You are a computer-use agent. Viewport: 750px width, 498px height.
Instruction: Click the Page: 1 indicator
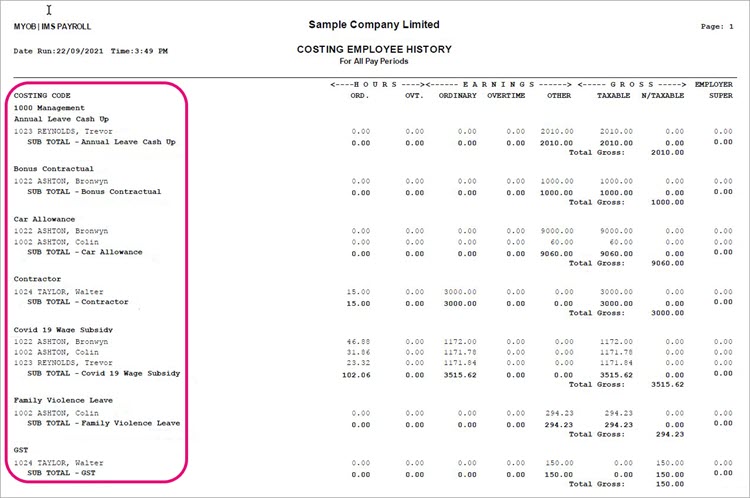click(717, 27)
